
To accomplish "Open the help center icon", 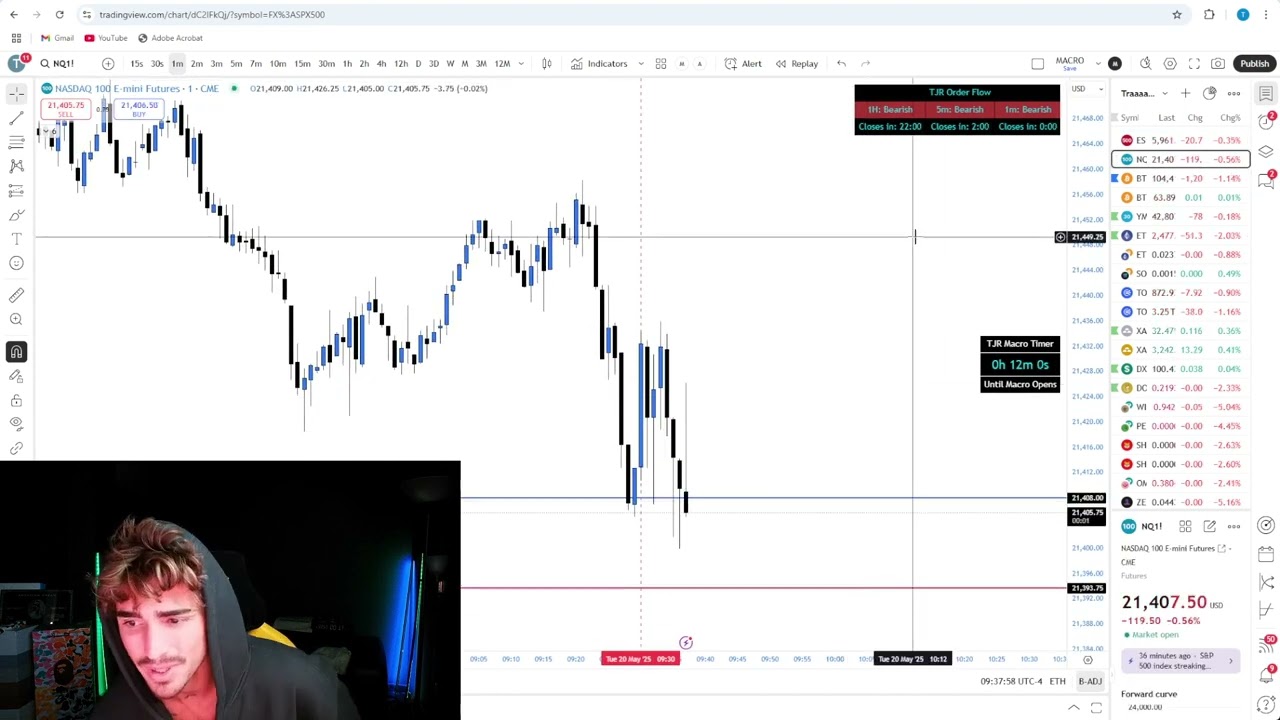I will [x=1266, y=706].
